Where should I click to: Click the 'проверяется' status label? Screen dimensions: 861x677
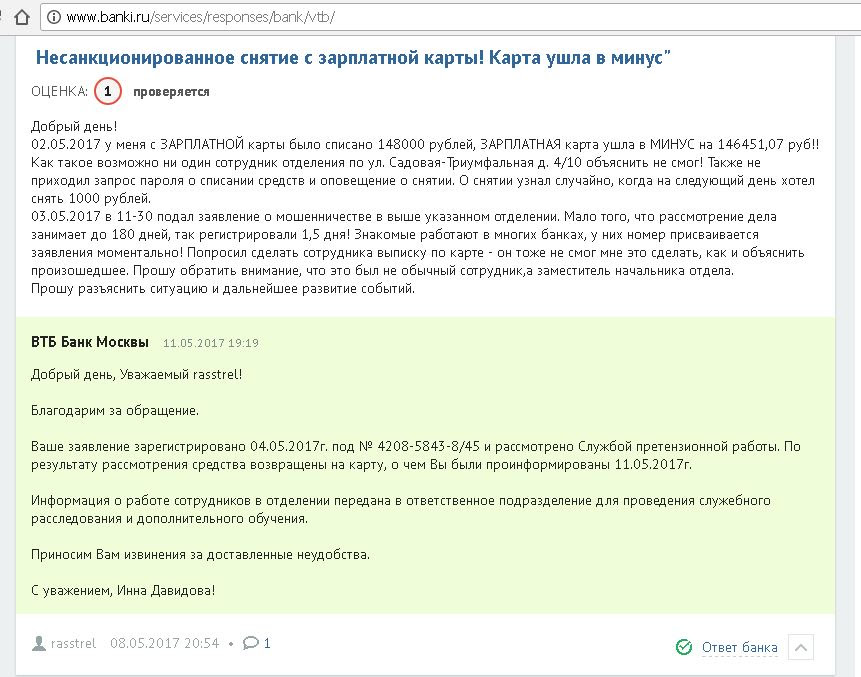pos(171,92)
